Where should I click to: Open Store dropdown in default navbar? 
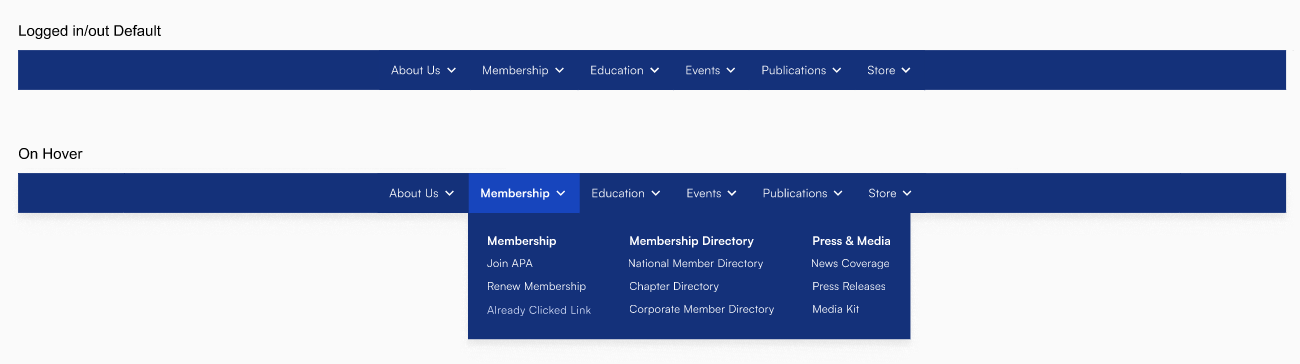[x=889, y=70]
